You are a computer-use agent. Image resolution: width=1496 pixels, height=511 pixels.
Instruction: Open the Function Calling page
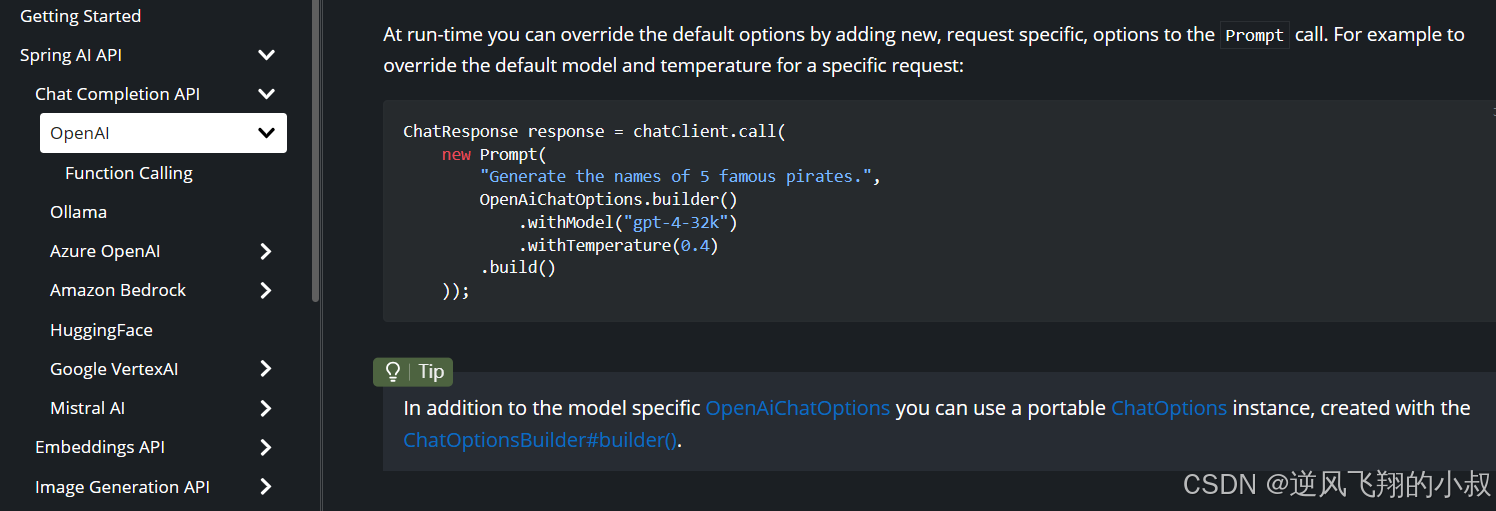pos(129,173)
